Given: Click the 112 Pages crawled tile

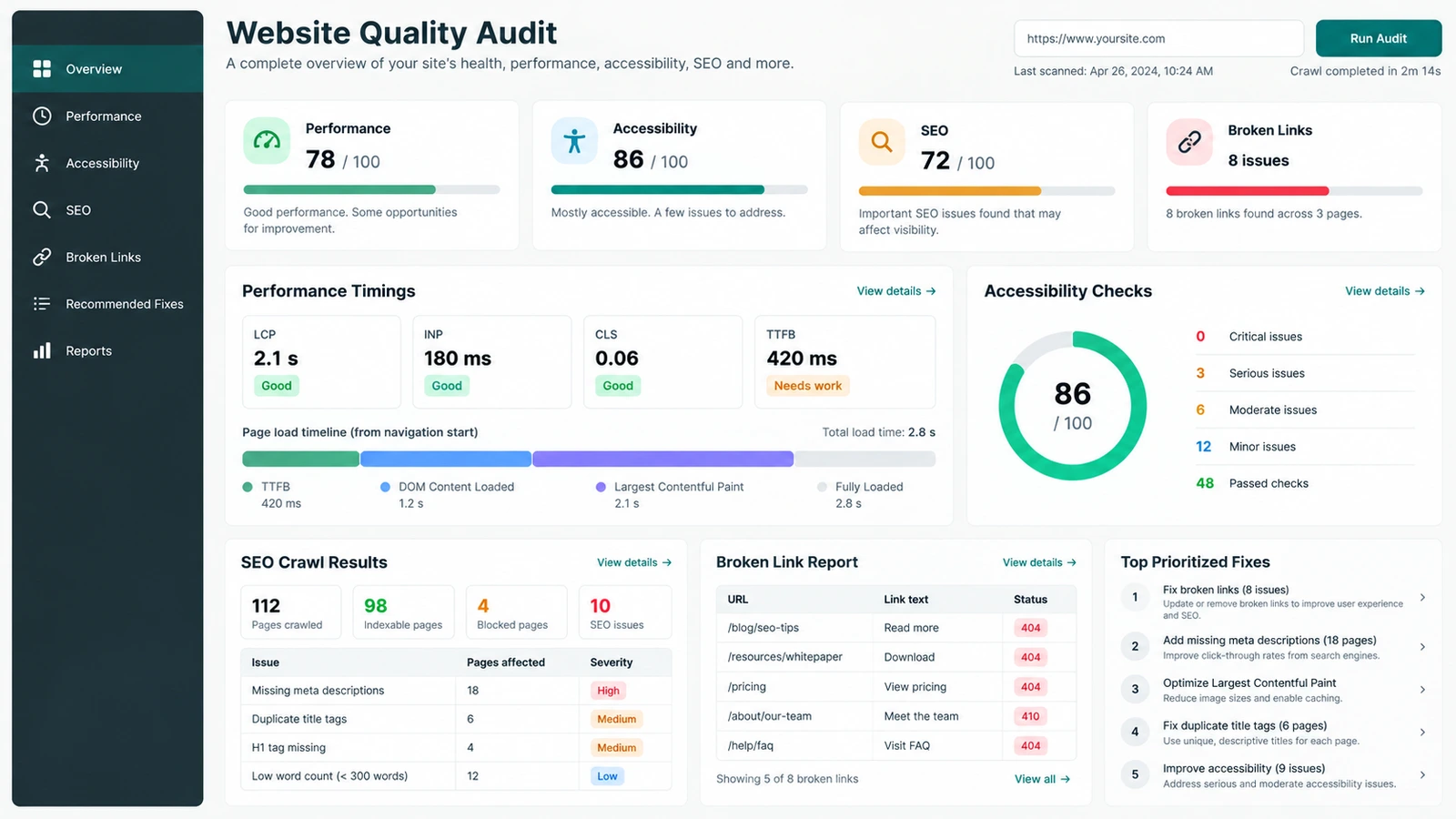Looking at the screenshot, I should pos(290,612).
